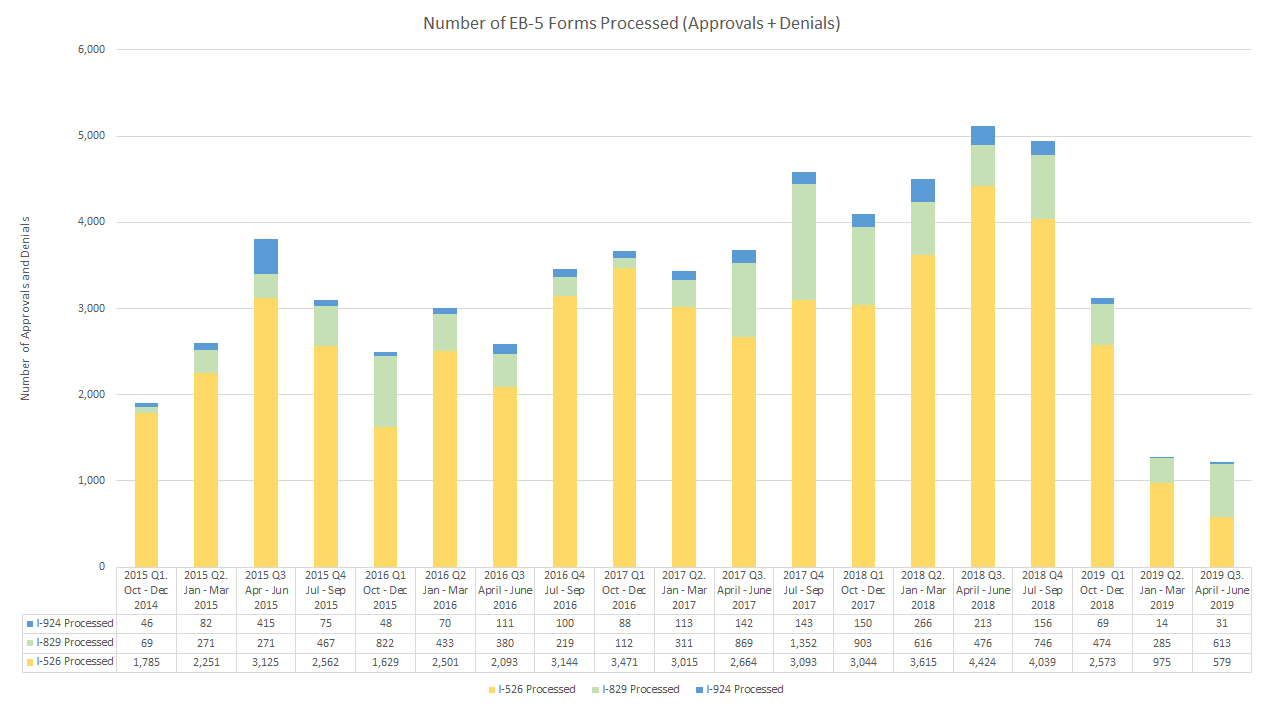The width and height of the screenshot is (1267, 709).
Task: Select the green I-829 segment for 2016 Q1
Action: 385,391
